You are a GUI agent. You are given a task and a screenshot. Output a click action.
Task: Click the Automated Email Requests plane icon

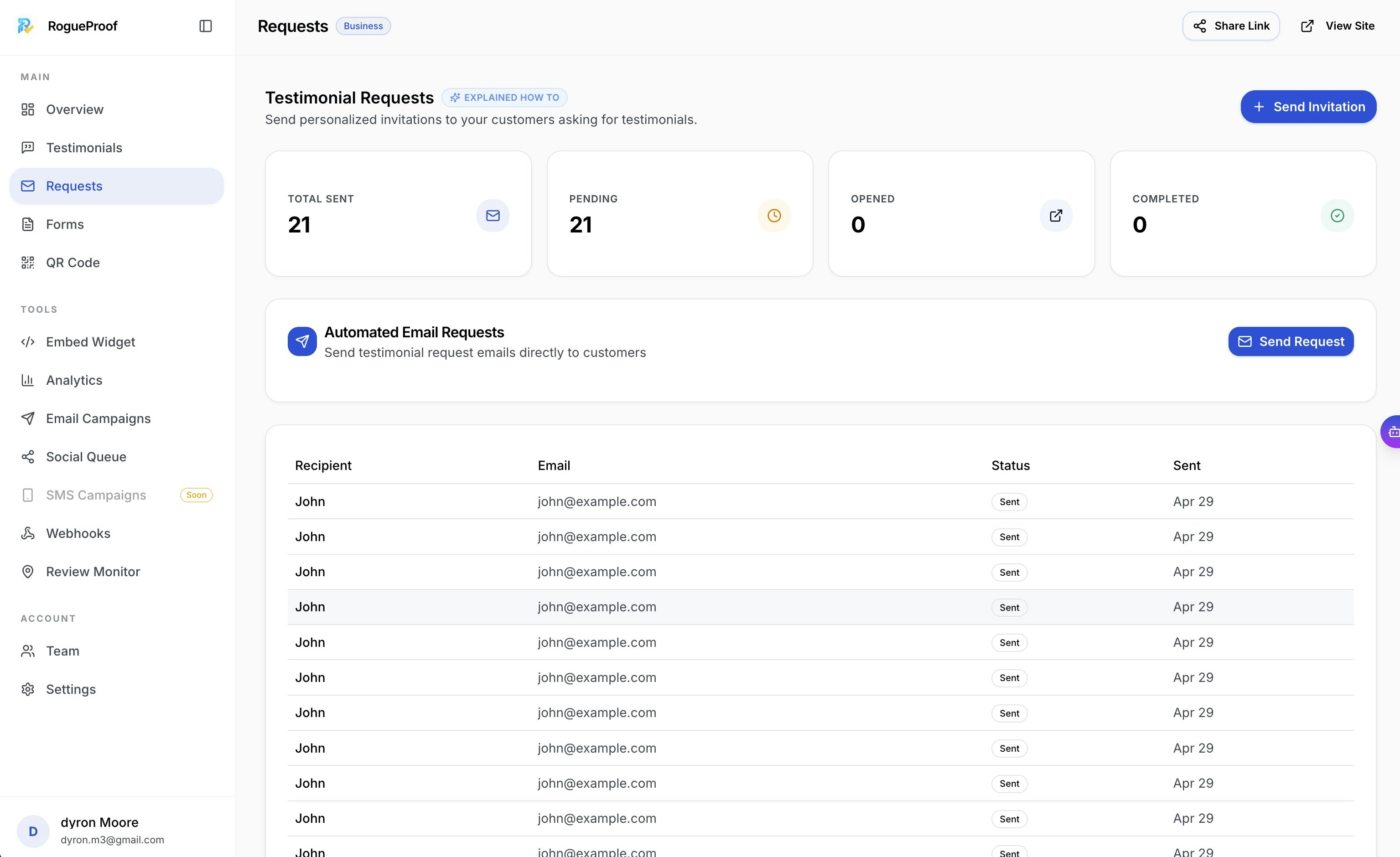click(302, 341)
